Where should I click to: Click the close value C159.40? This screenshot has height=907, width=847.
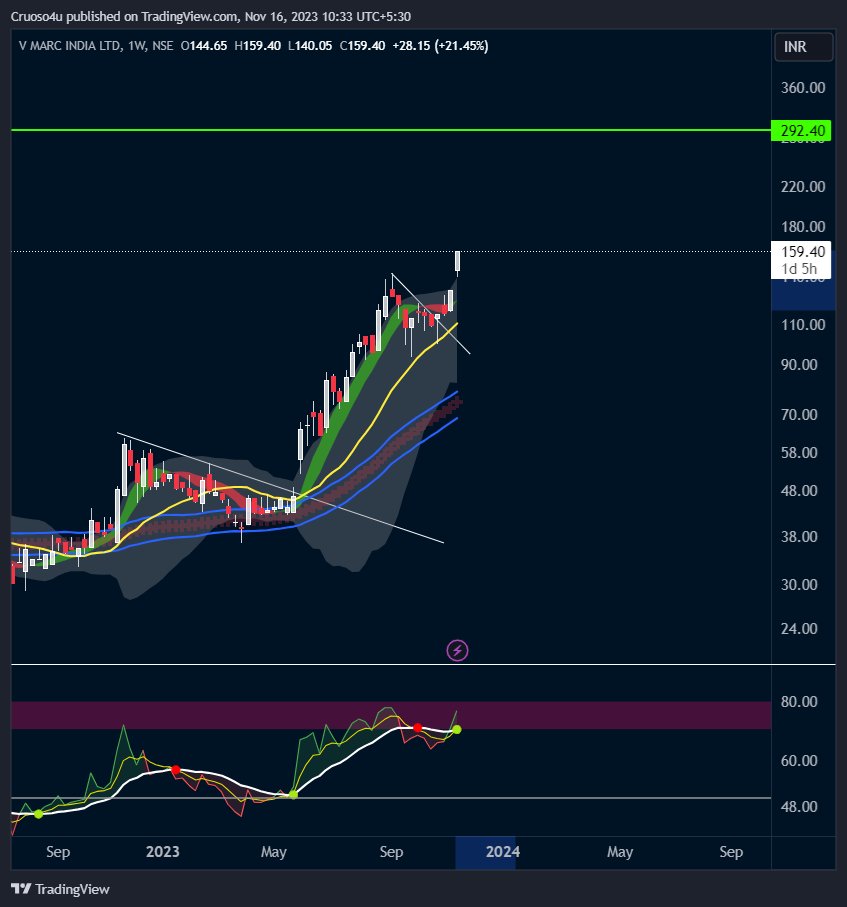pyautogui.click(x=362, y=46)
